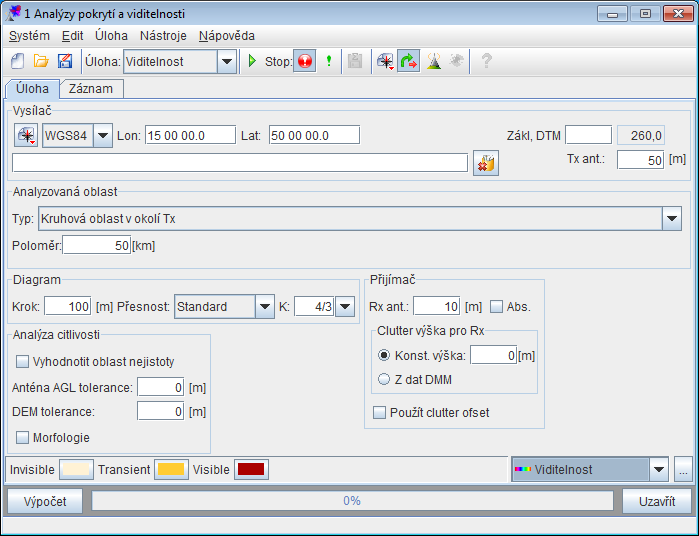Open the WGS84 coordinate system dropdown
The height and width of the screenshot is (536, 699).
tap(102, 136)
